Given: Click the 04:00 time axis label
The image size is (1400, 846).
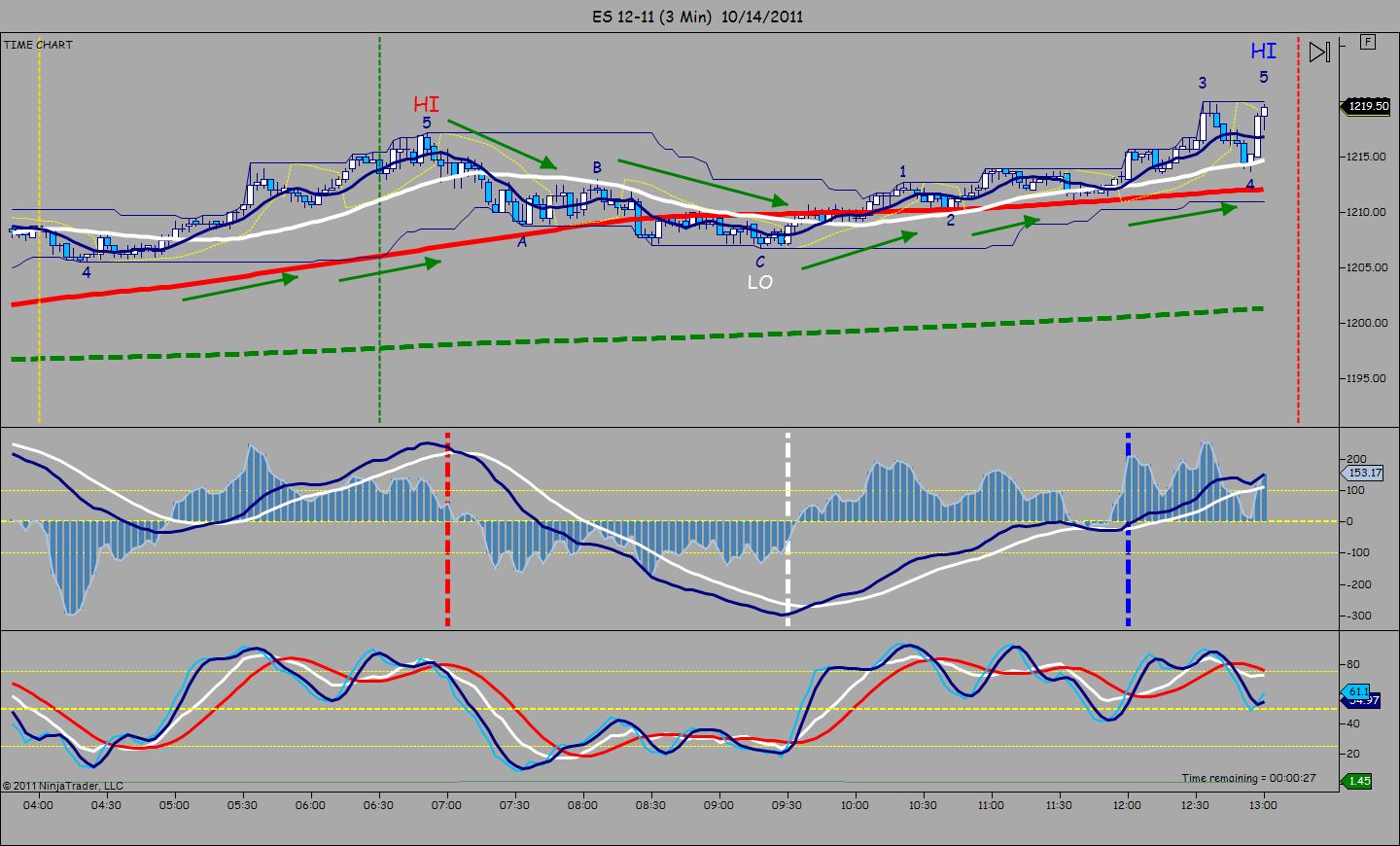Looking at the screenshot, I should 39,805.
